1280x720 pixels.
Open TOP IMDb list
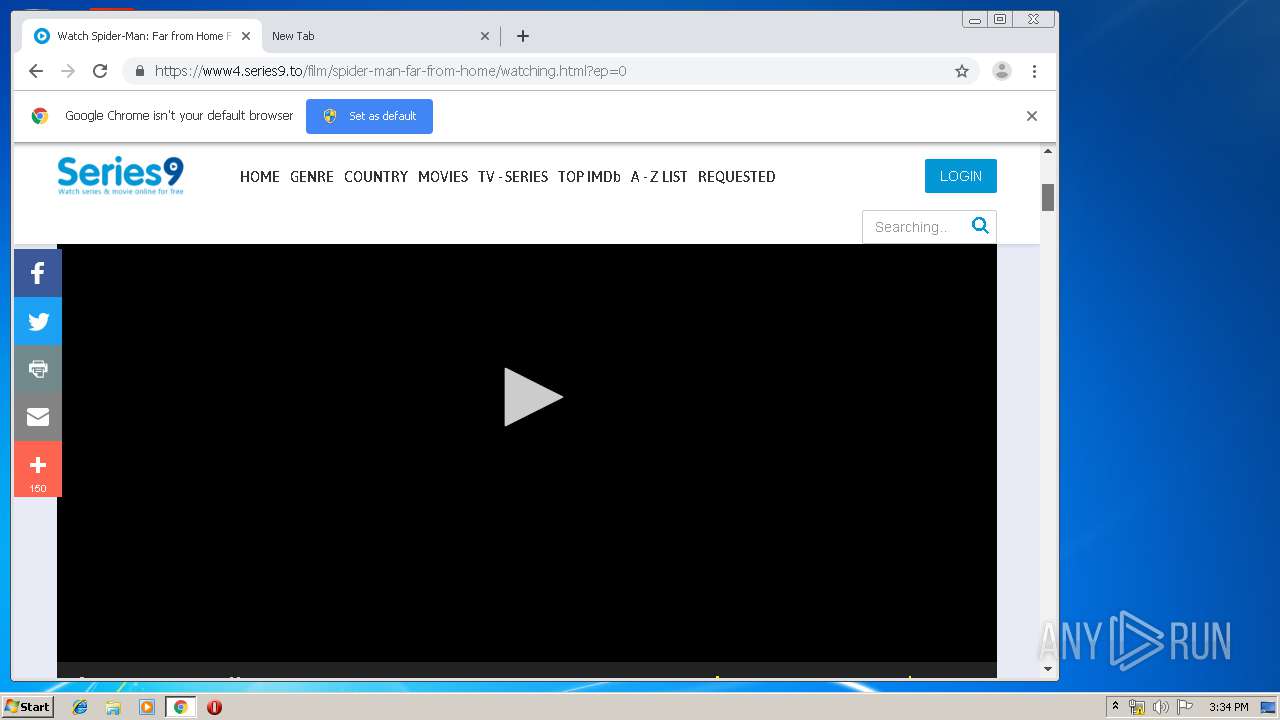589,177
